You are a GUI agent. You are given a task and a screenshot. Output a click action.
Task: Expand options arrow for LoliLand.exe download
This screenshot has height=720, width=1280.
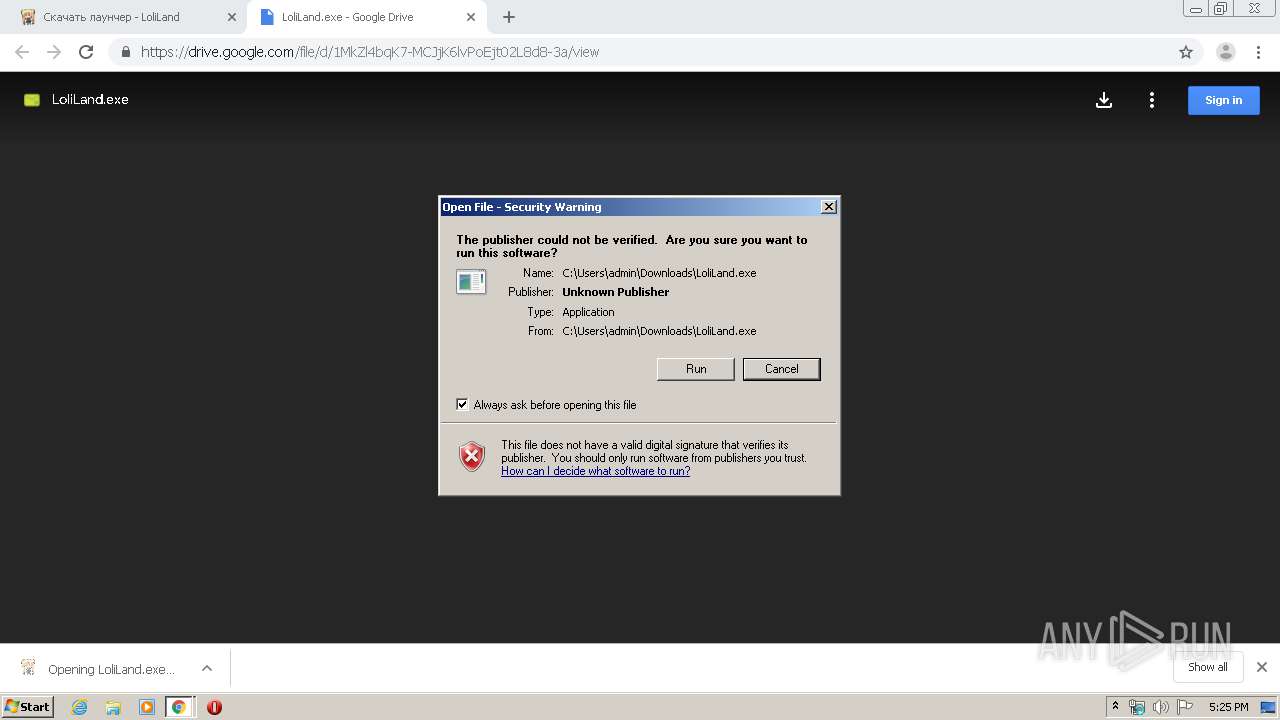tap(206, 668)
